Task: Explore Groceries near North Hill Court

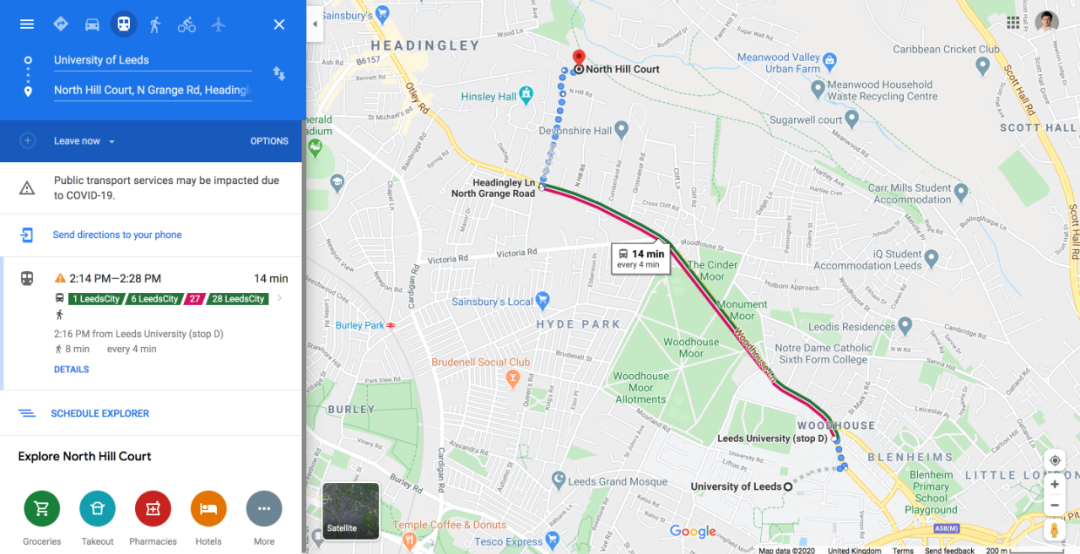Action: point(42,518)
